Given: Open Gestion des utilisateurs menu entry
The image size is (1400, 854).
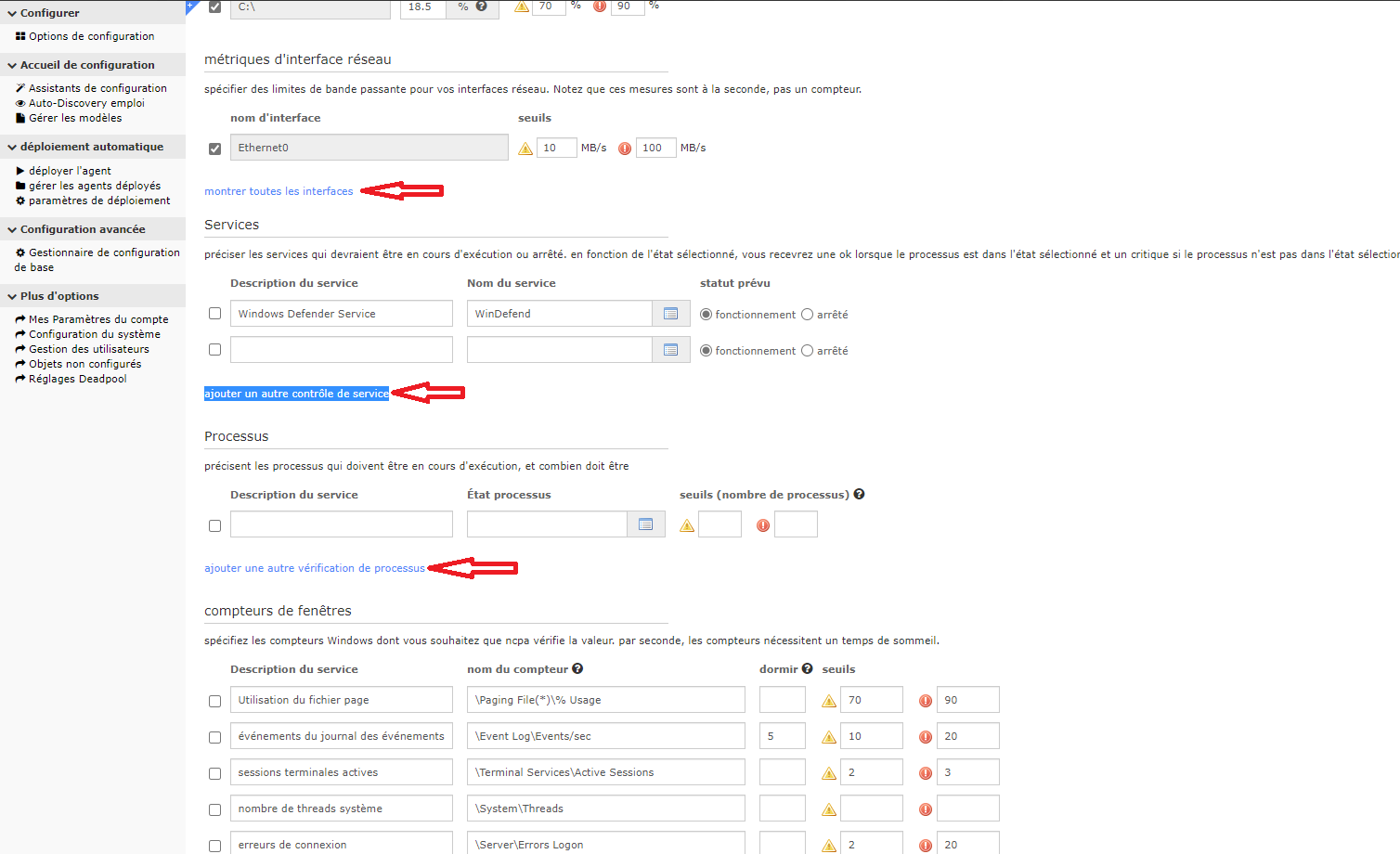Looking at the screenshot, I should pos(88,349).
